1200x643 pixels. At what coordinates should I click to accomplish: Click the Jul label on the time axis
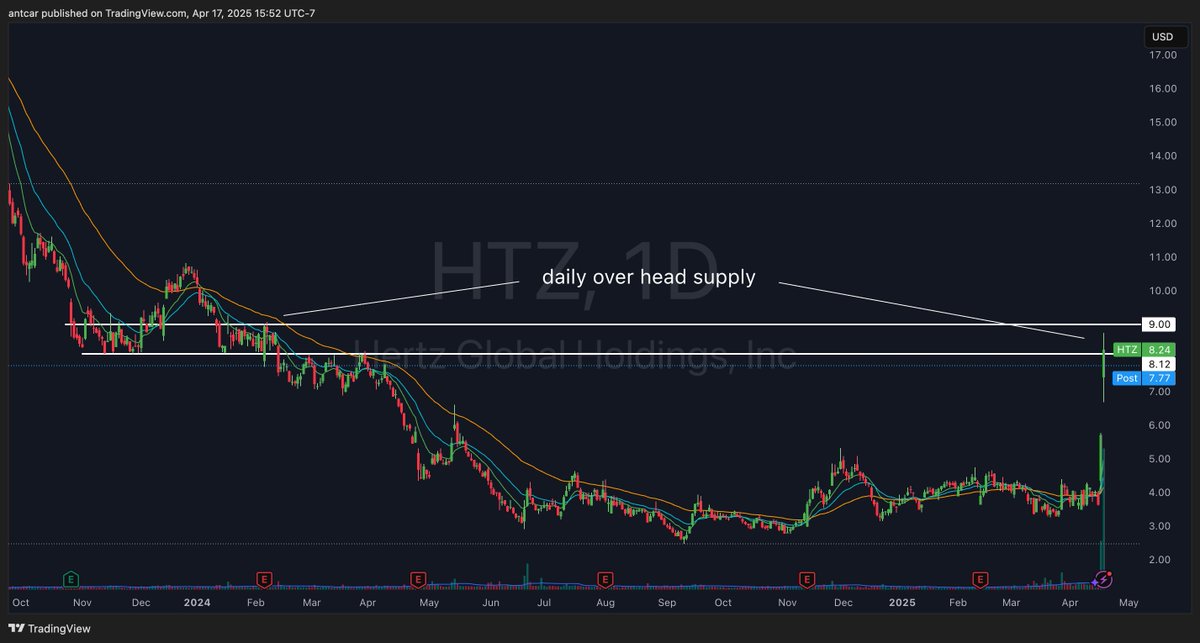(x=545, y=603)
